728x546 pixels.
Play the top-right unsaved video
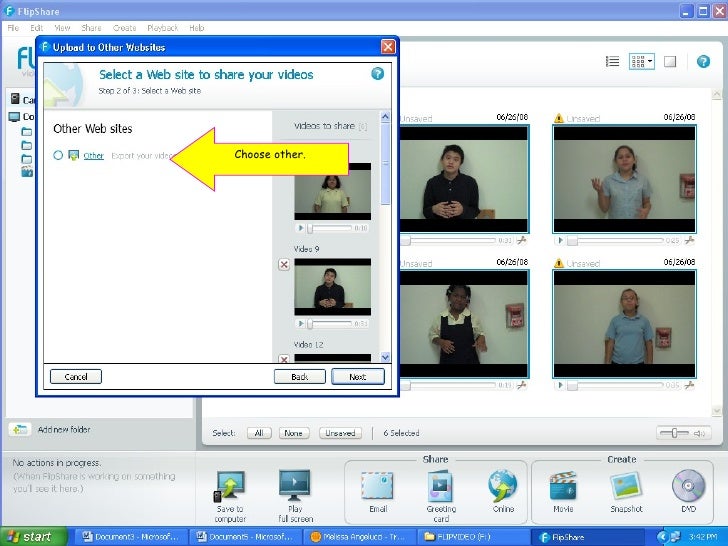pyautogui.click(x=560, y=240)
